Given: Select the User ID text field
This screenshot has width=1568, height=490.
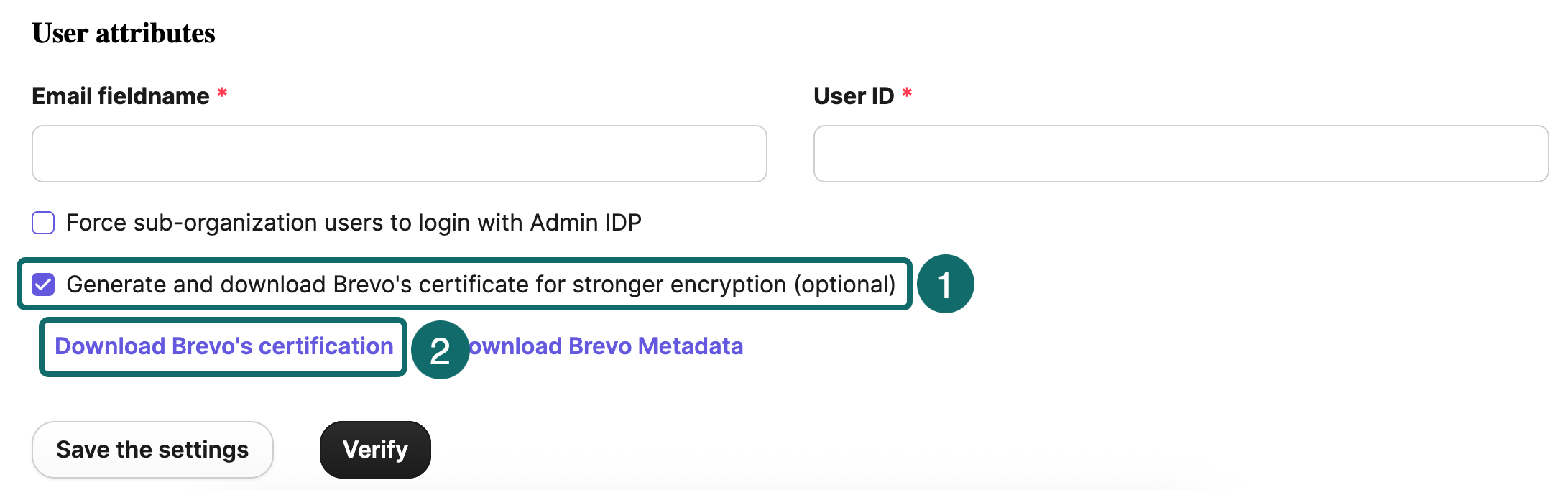Looking at the screenshot, I should (x=1181, y=154).
